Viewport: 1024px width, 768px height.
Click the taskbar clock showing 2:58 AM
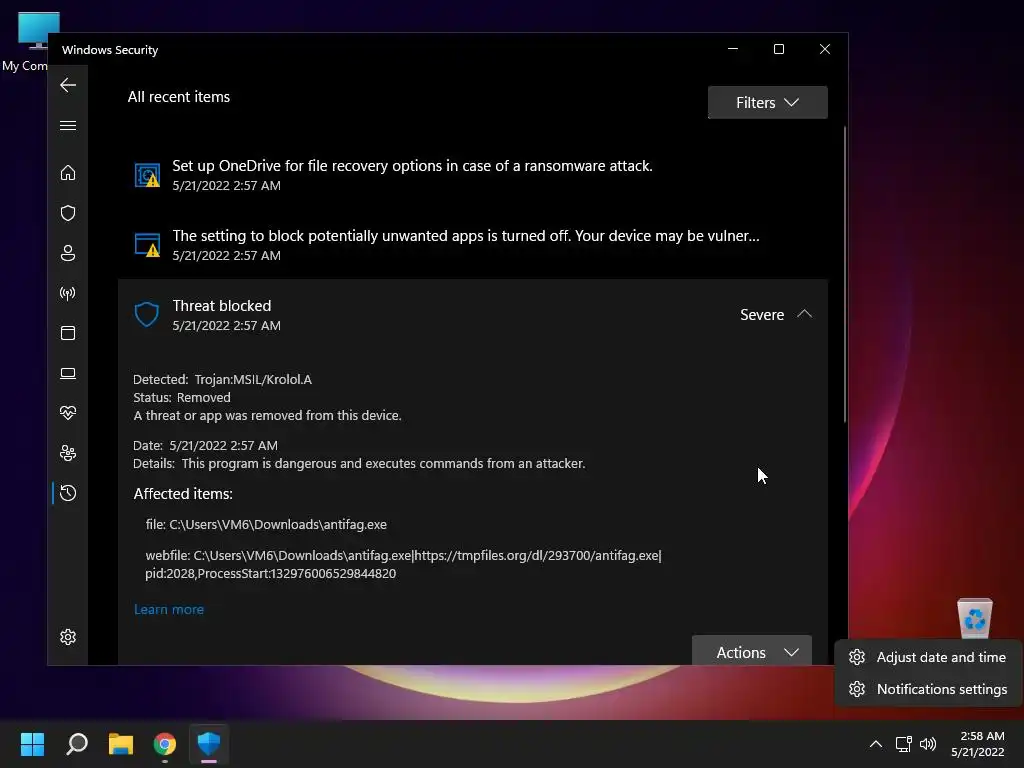[x=978, y=744]
